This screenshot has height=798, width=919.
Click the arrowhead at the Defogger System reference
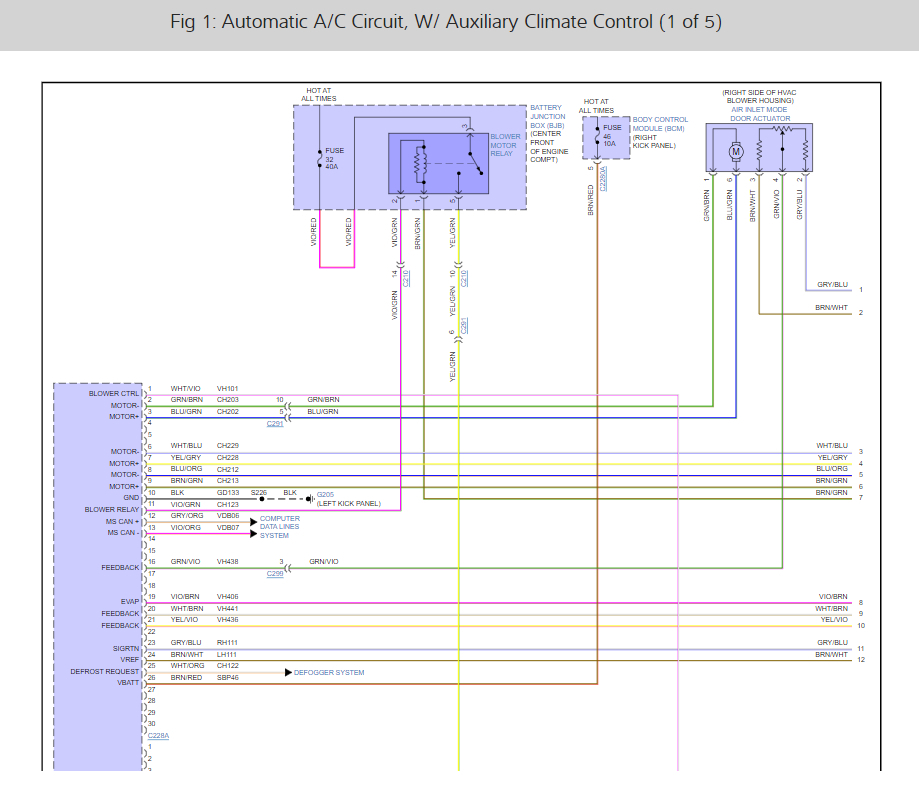pos(288,672)
